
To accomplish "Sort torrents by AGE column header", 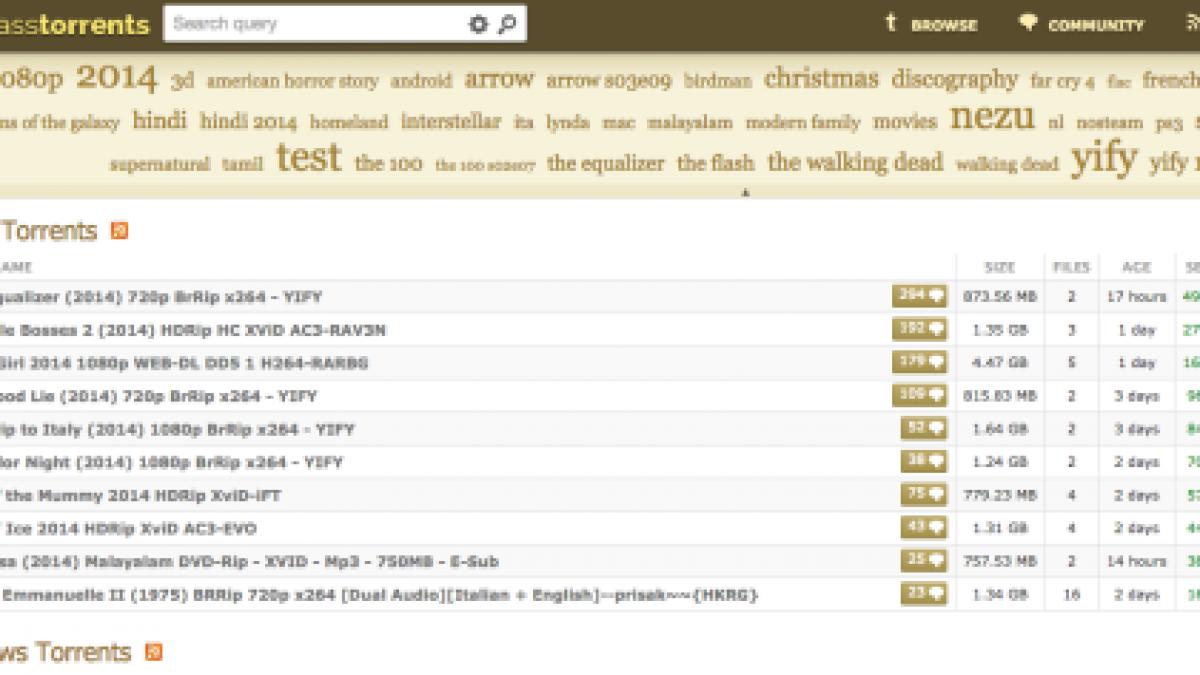I will click(1136, 267).
